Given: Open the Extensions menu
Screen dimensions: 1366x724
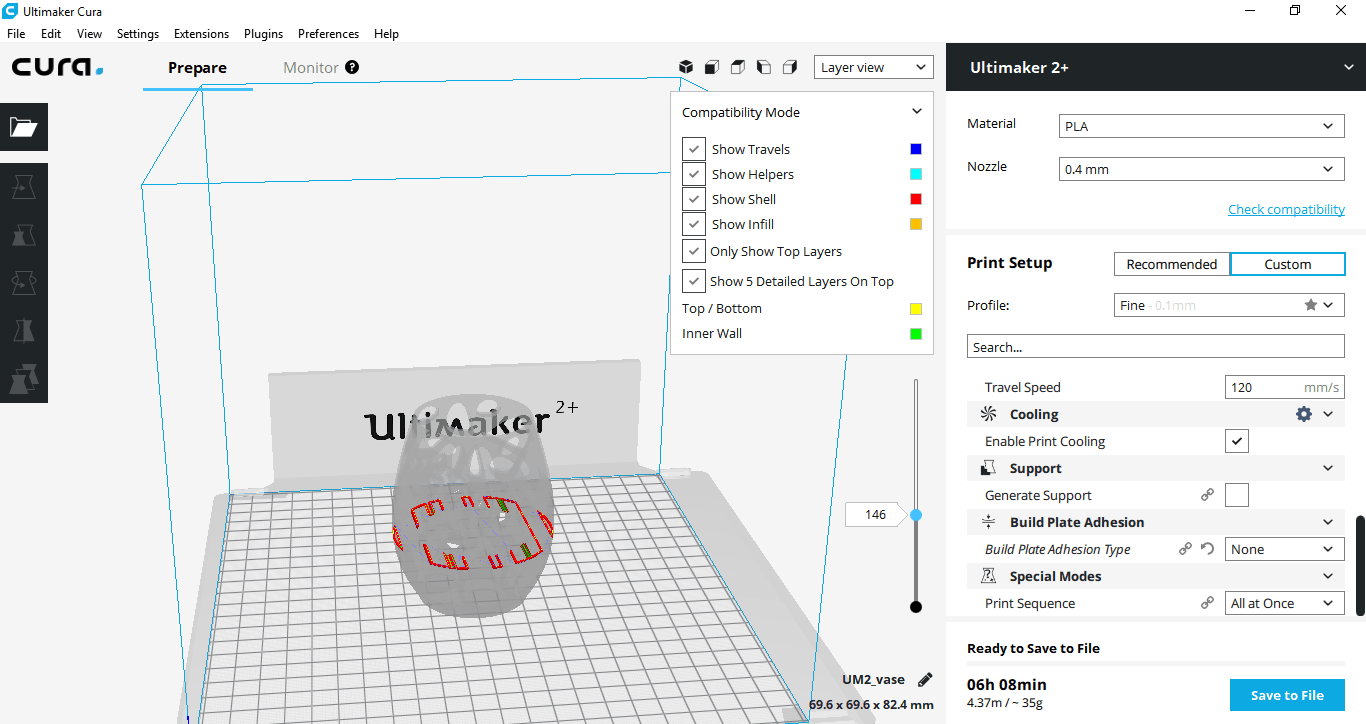Looking at the screenshot, I should coord(201,33).
